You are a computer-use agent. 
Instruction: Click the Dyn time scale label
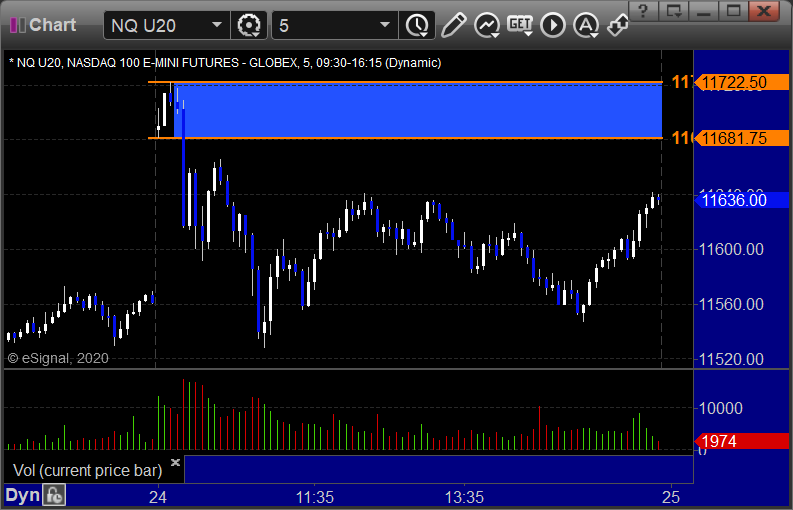tap(22, 495)
